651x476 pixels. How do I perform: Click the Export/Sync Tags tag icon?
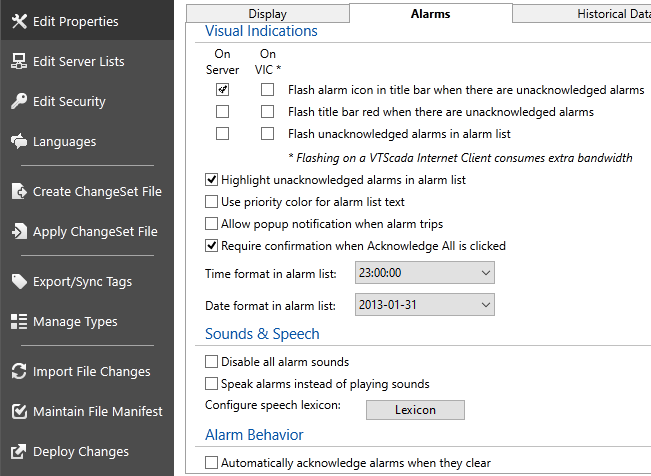point(18,281)
